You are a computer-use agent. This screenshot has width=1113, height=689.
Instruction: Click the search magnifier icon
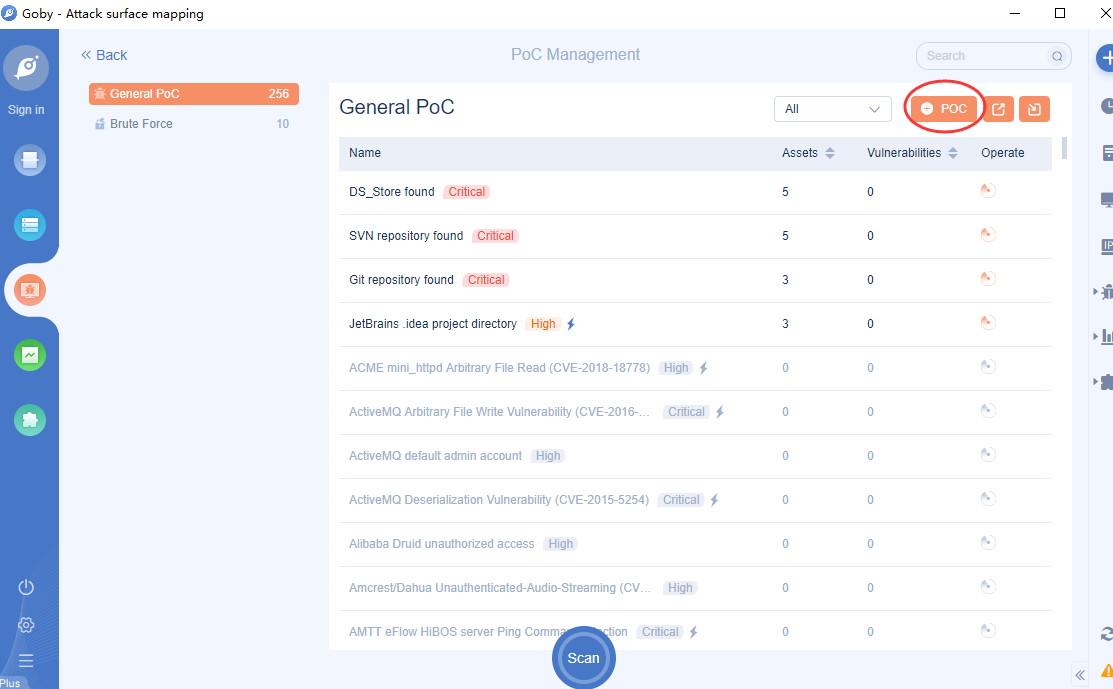(x=1057, y=56)
